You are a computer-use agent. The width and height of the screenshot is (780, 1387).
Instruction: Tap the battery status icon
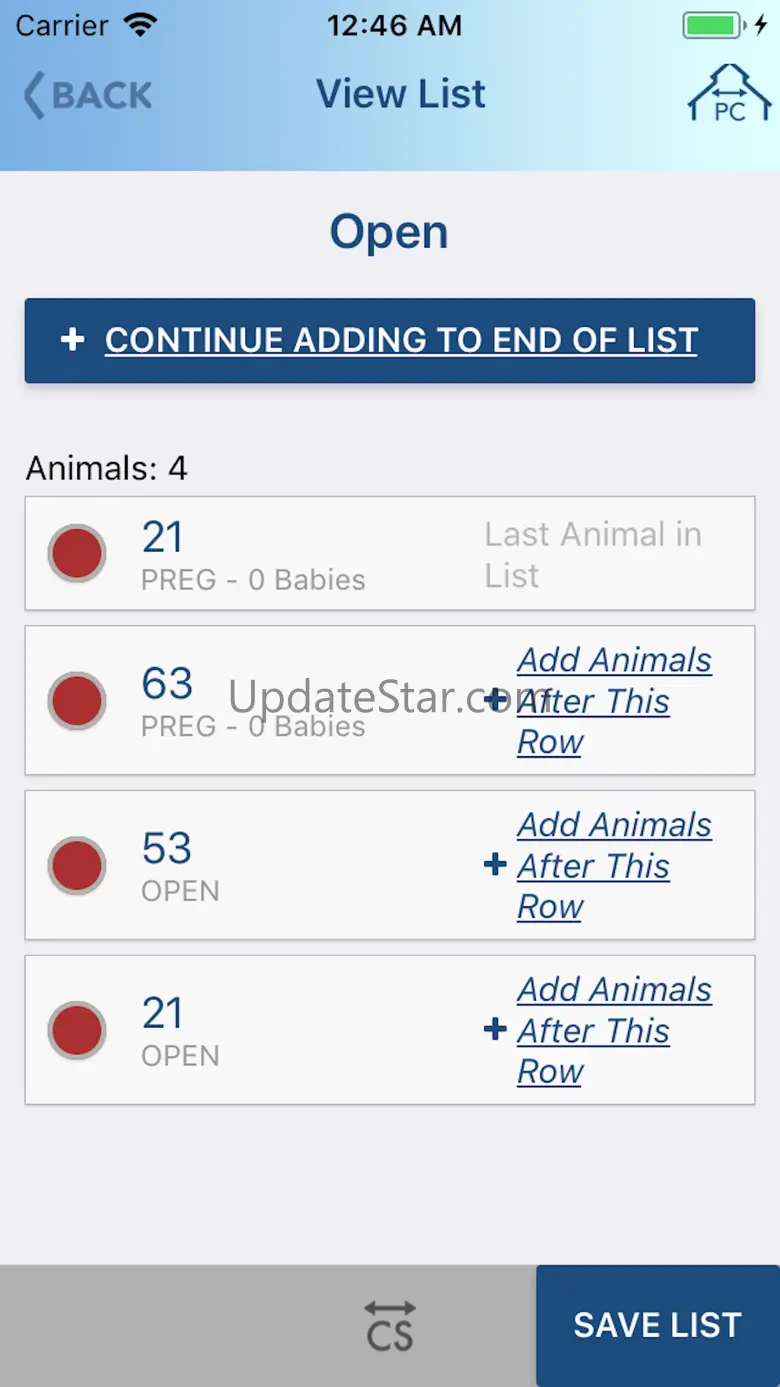click(x=711, y=26)
